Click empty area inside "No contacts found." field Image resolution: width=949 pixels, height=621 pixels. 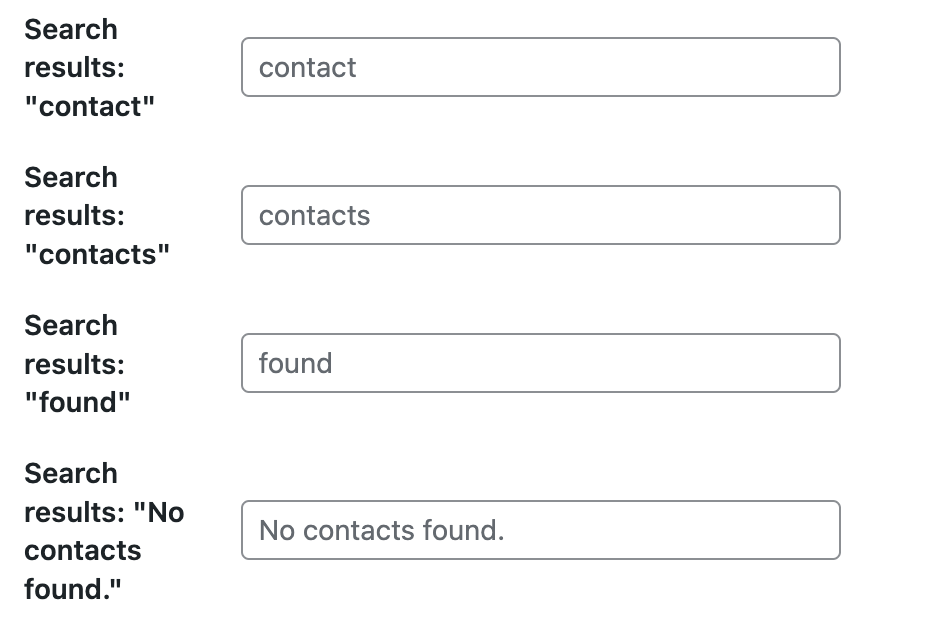pyautogui.click(x=672, y=530)
